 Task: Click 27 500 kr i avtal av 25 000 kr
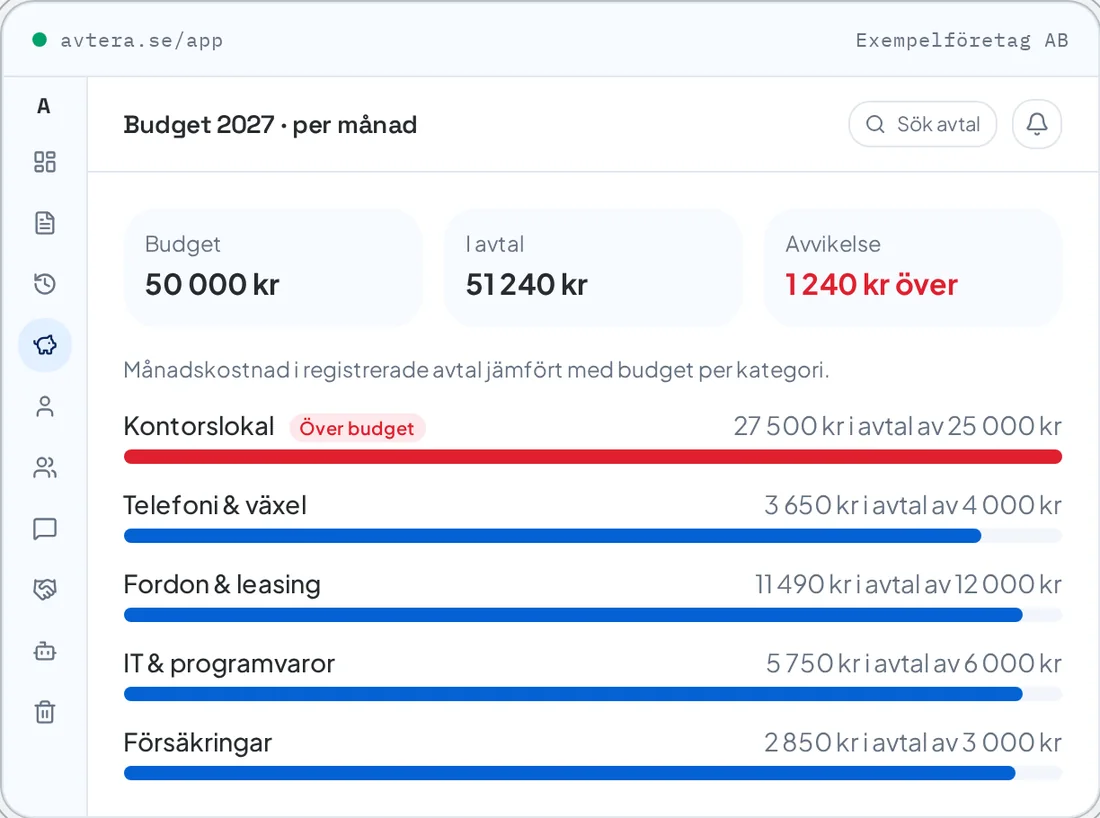897,427
